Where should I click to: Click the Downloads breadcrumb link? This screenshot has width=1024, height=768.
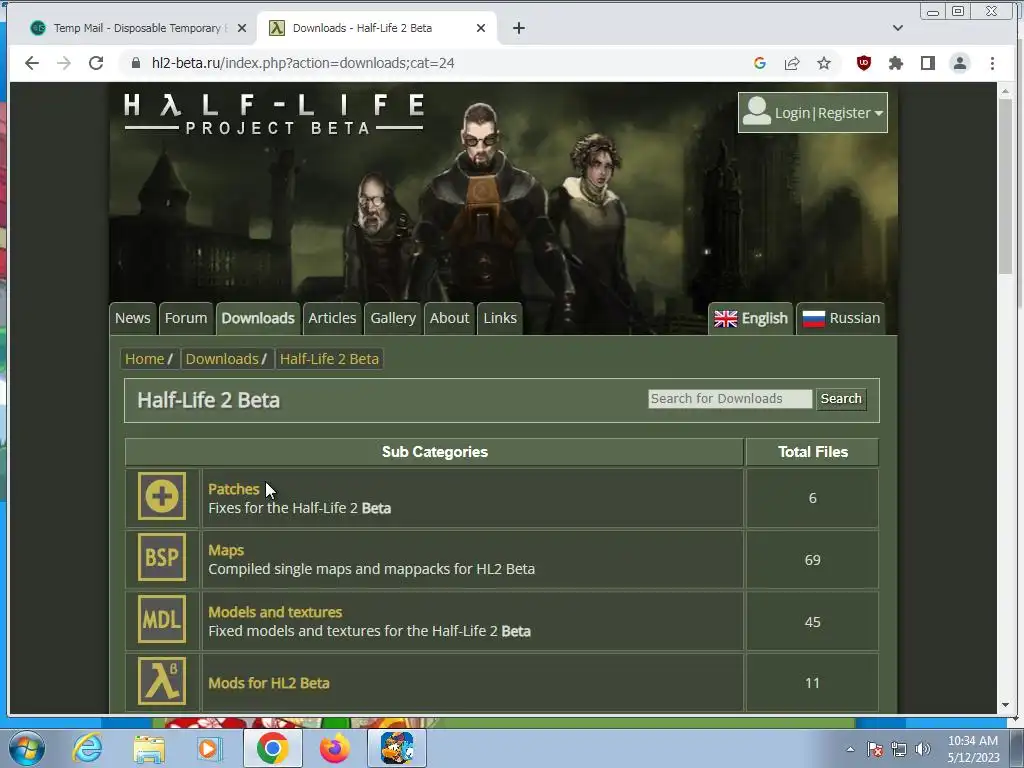222,359
